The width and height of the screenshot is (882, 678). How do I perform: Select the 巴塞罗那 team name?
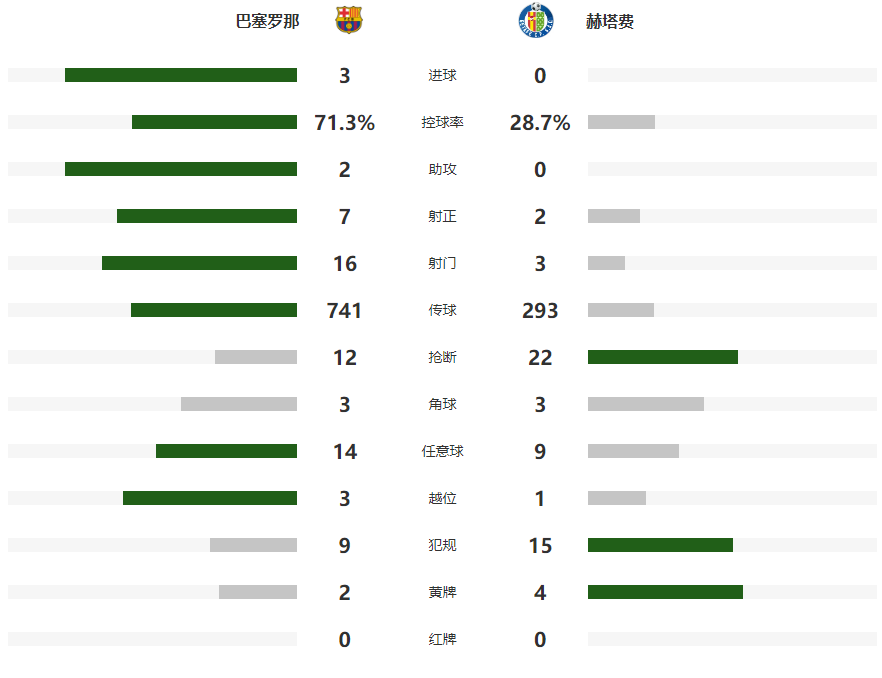point(267,21)
